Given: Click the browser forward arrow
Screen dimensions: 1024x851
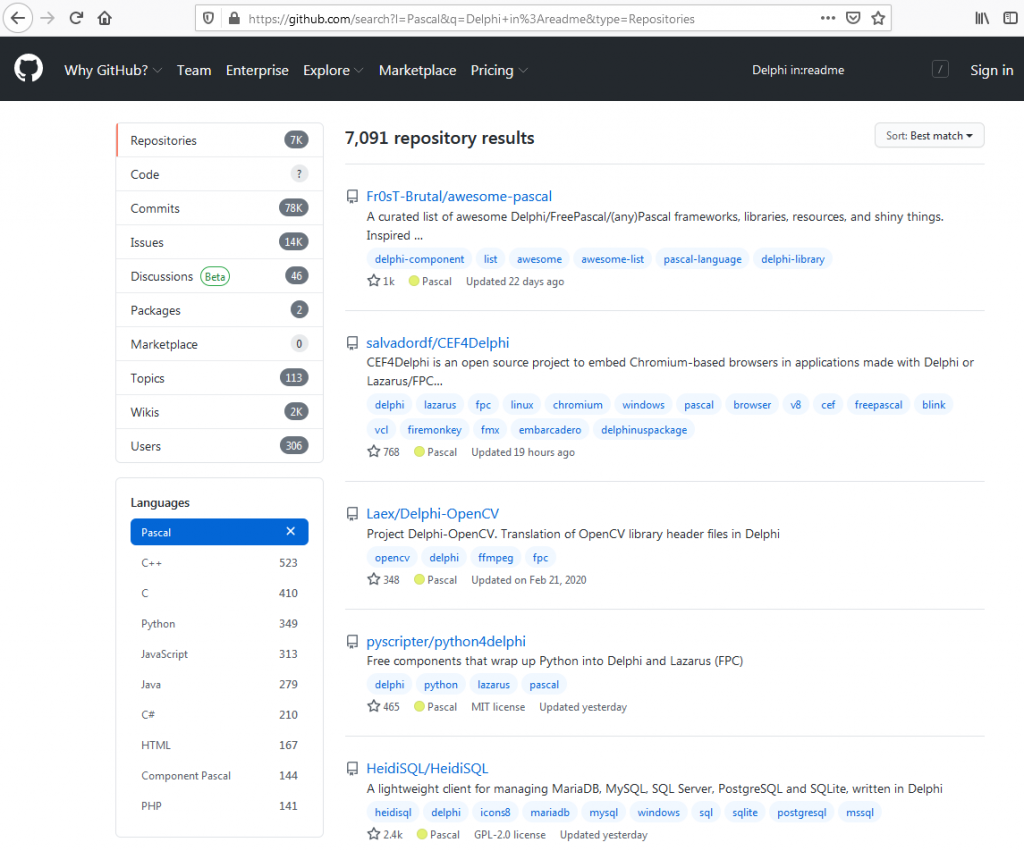Looking at the screenshot, I should (48, 18).
